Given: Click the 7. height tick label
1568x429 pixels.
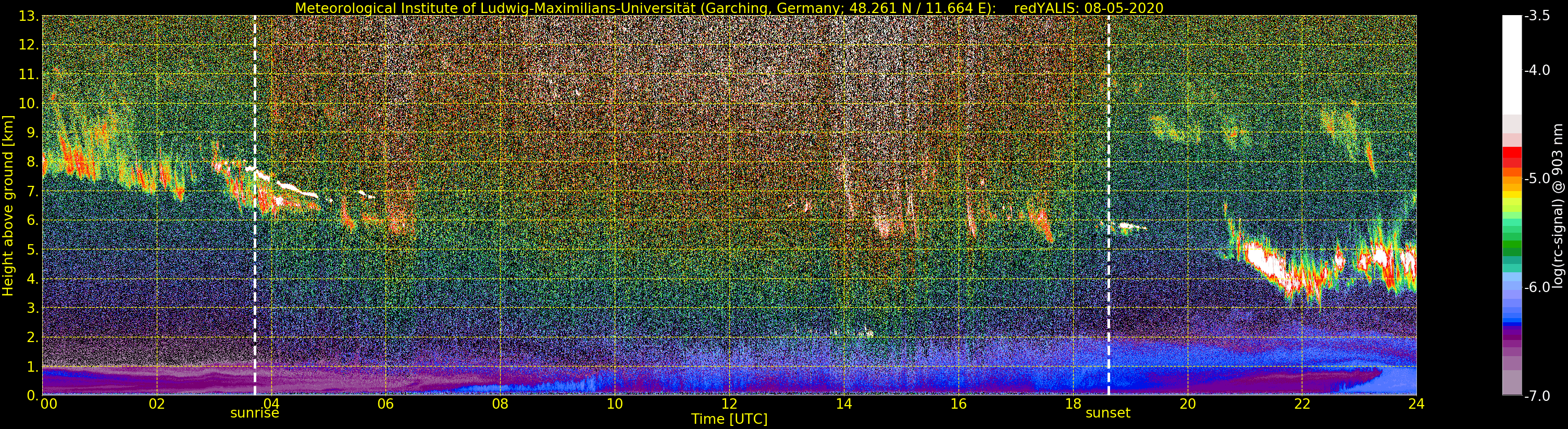Looking at the screenshot, I should pyautogui.click(x=32, y=191).
